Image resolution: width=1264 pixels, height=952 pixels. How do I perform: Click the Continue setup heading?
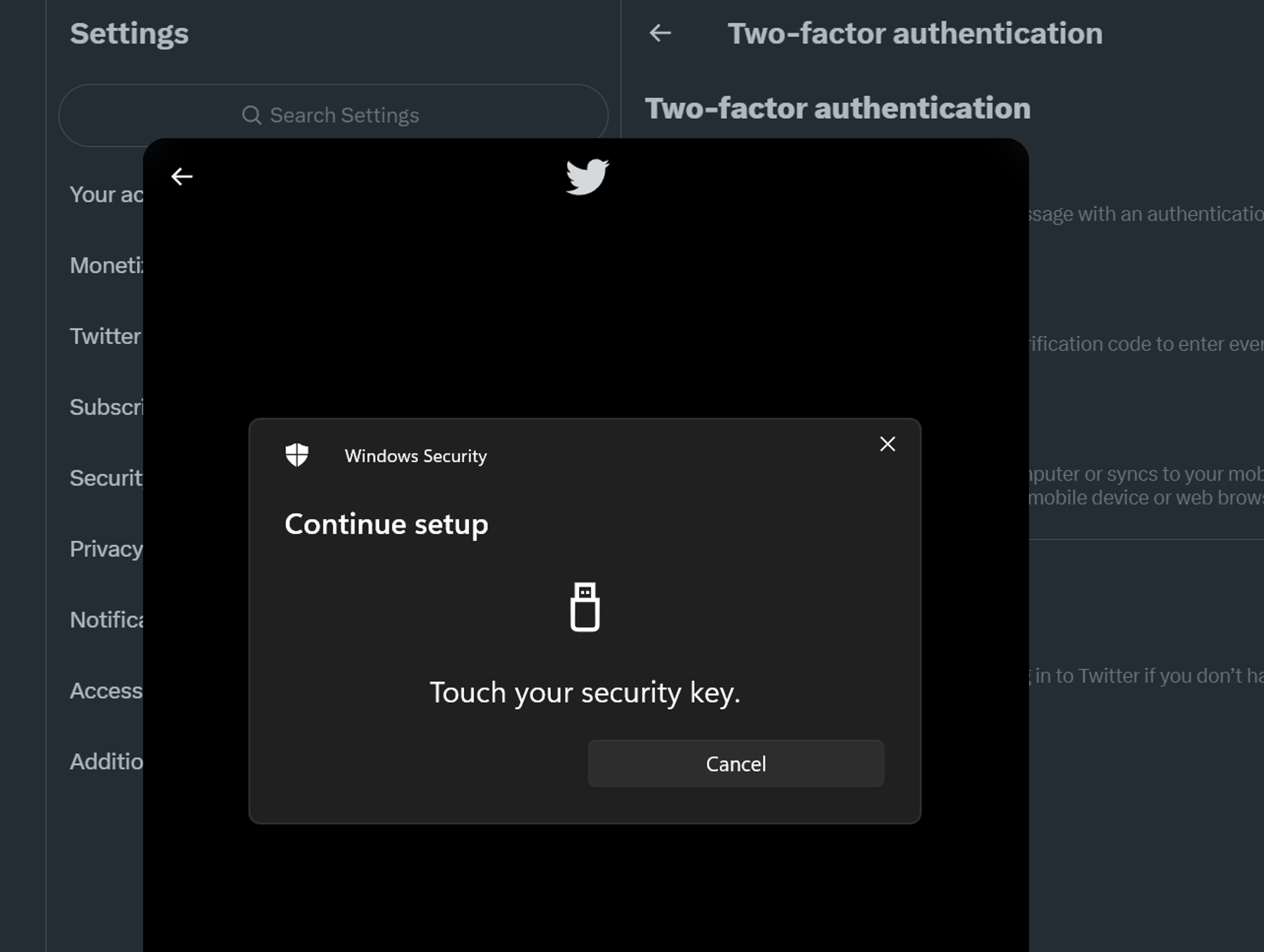[x=386, y=524]
